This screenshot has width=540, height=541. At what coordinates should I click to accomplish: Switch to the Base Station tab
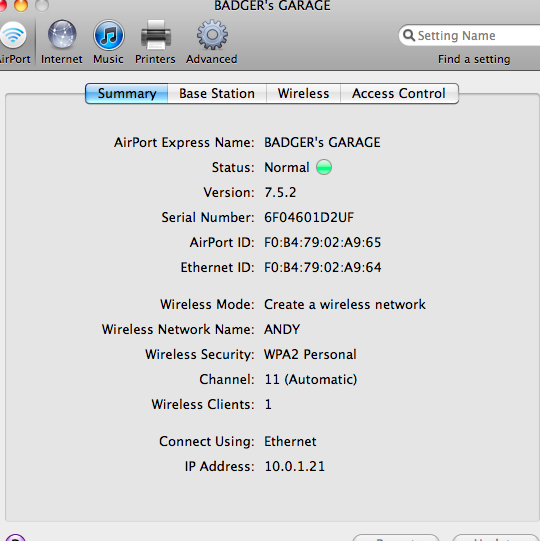[x=217, y=94]
